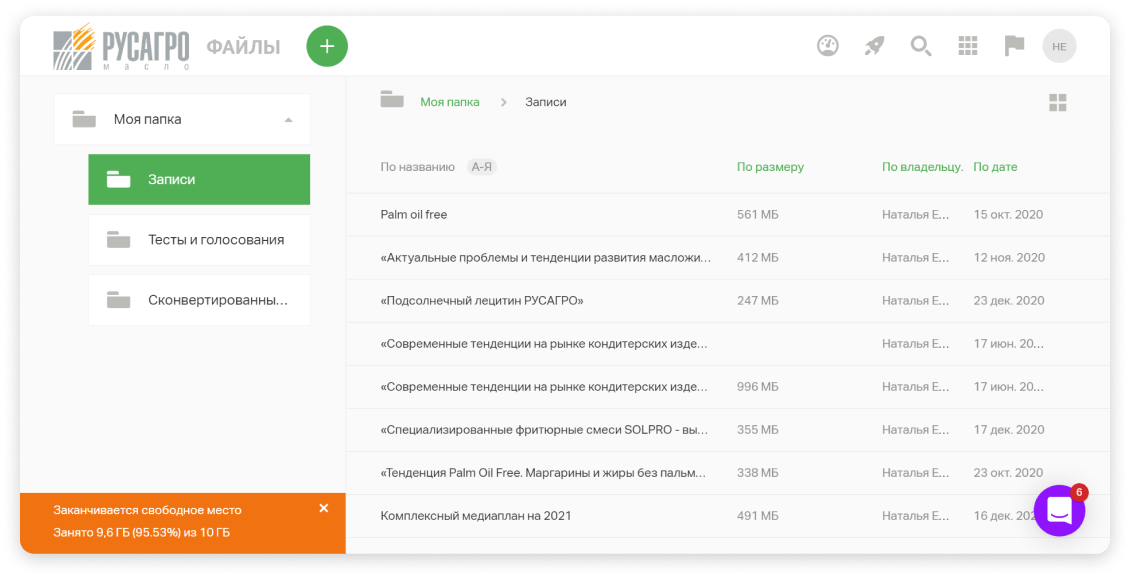The image size is (1130, 578).
Task: Click the 412 МБ size value
Action: pyautogui.click(x=757, y=257)
